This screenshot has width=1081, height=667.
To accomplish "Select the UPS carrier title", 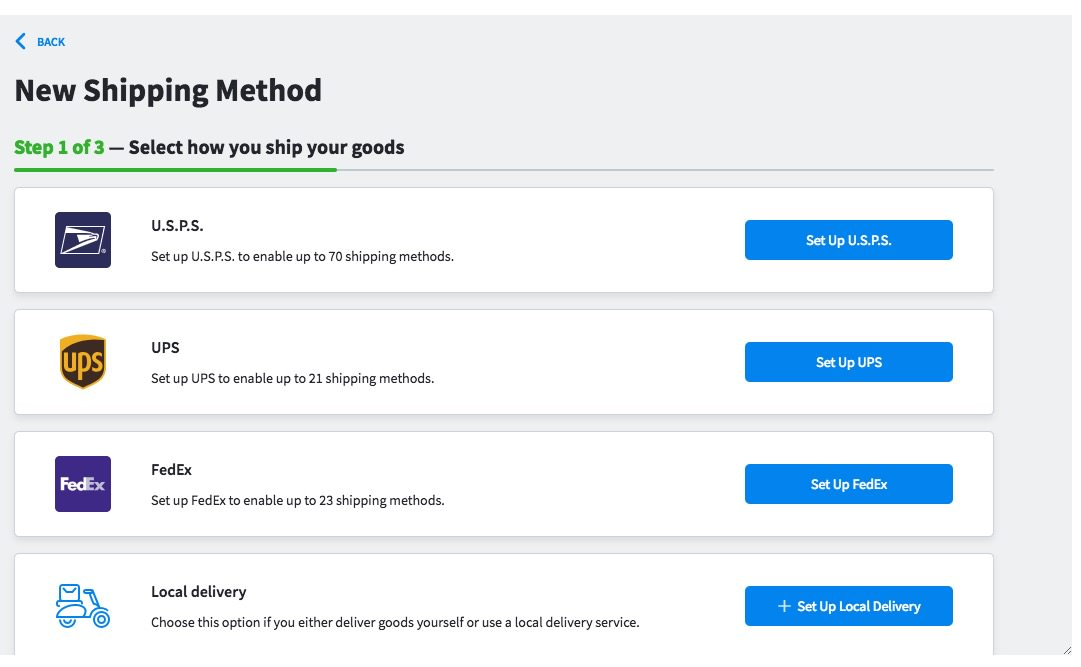I will 165,348.
